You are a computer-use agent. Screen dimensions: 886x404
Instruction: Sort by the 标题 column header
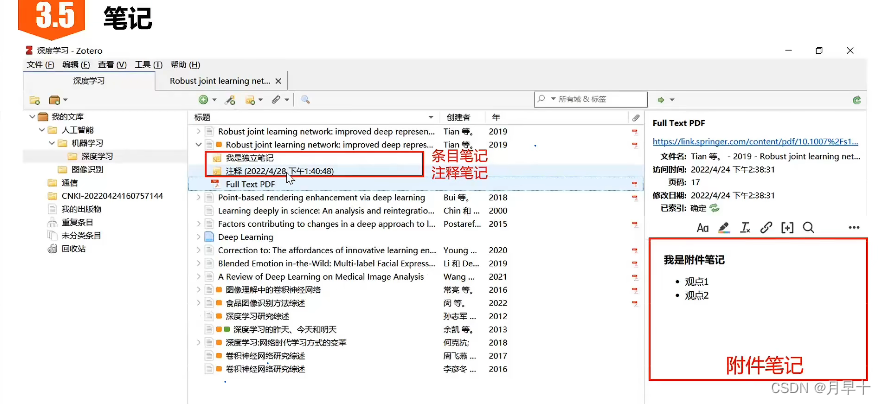pos(313,118)
